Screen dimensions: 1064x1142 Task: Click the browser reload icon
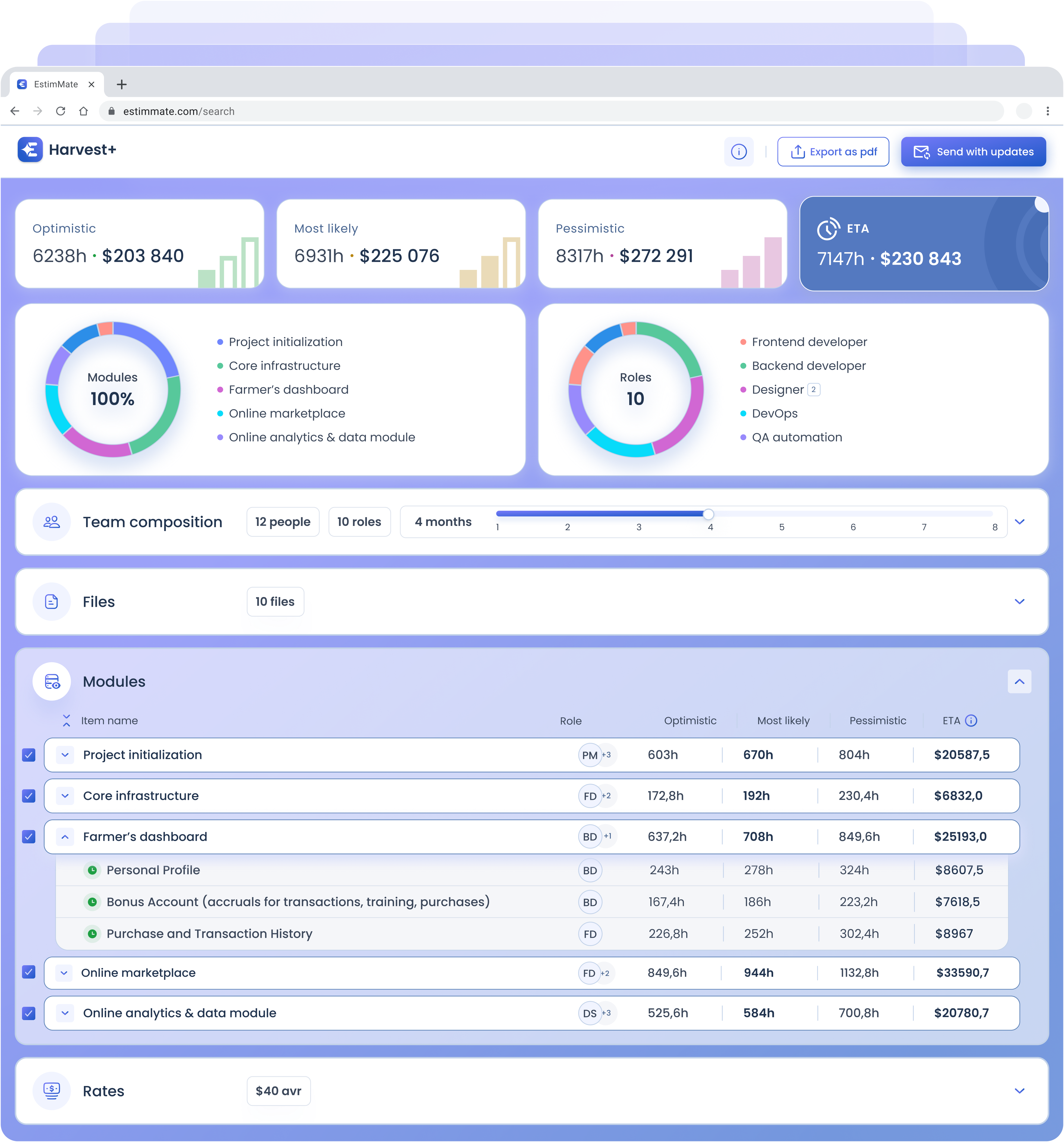click(60, 111)
